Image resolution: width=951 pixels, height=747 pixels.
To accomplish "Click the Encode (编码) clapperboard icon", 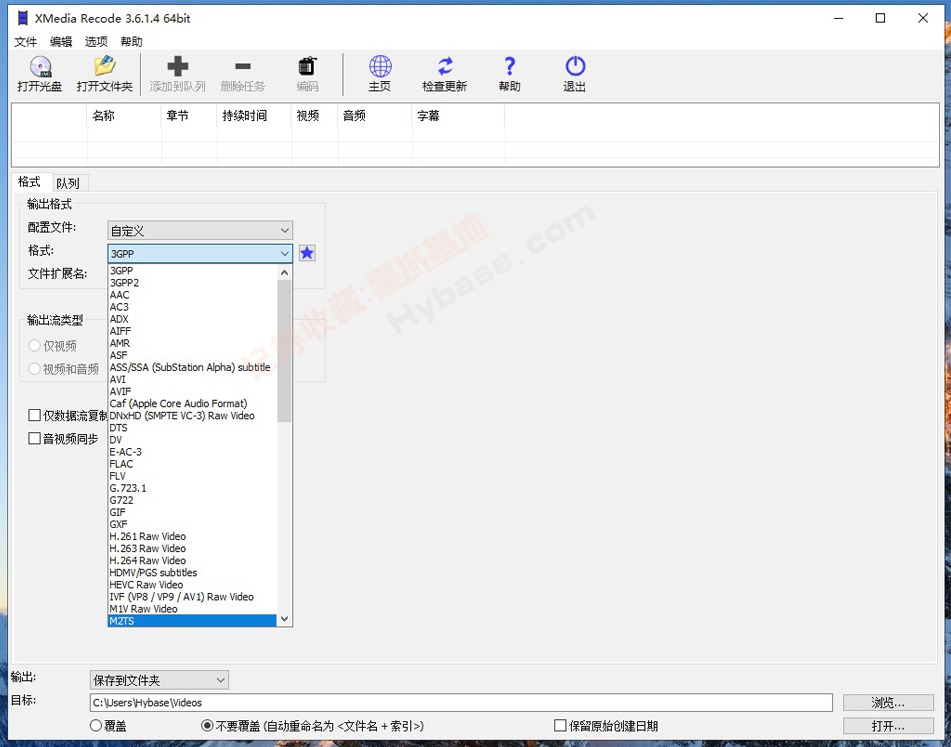I will click(x=307, y=66).
